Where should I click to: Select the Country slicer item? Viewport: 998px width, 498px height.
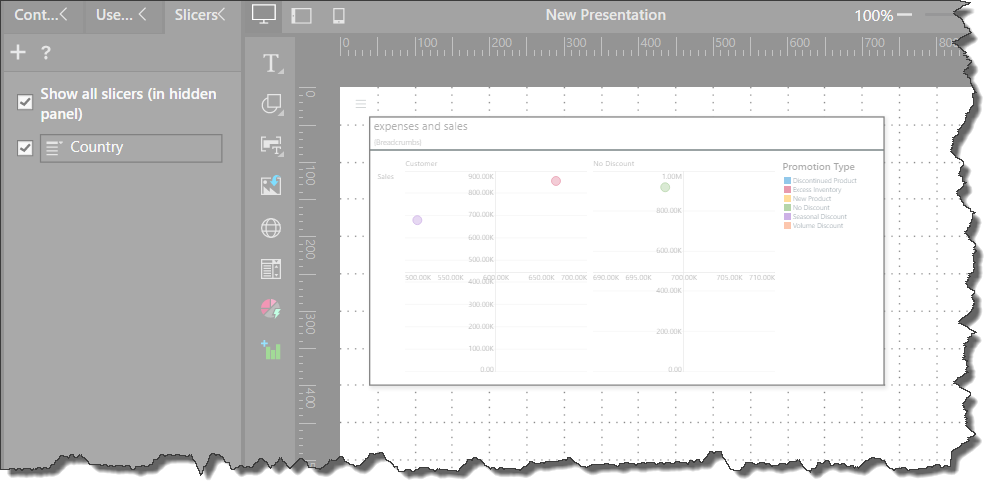click(131, 148)
